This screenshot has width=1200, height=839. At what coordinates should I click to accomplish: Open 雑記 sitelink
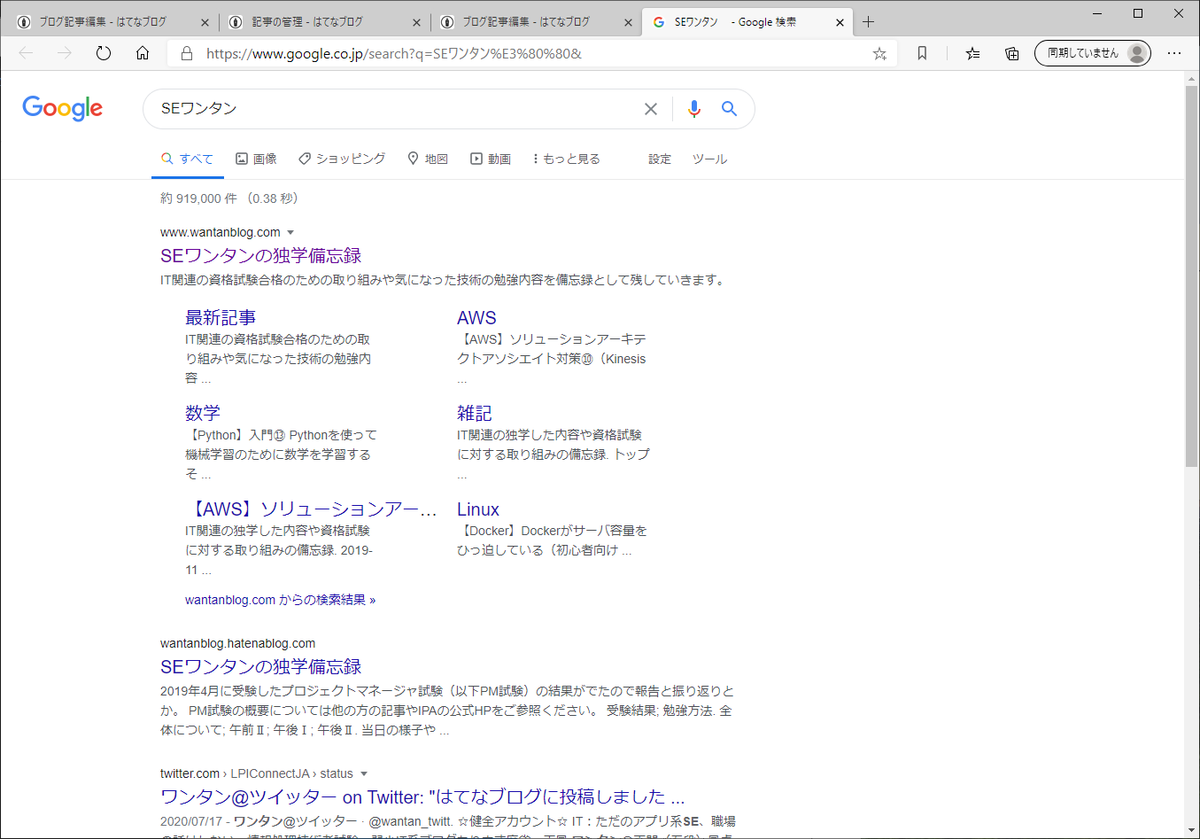coord(474,413)
